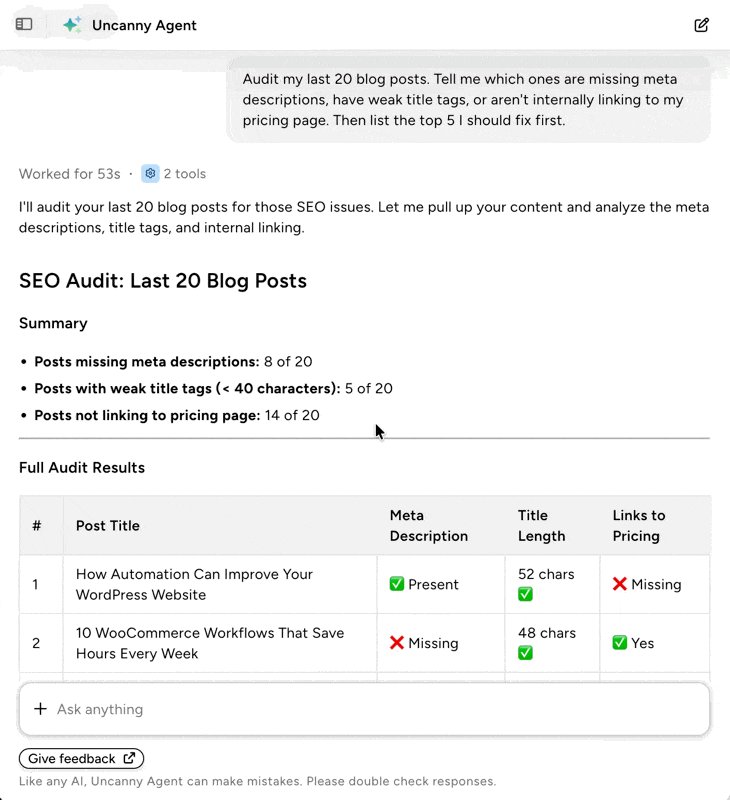Image resolution: width=730 pixels, height=800 pixels.
Task: Click the plus attachment icon in input
Action: coord(40,709)
